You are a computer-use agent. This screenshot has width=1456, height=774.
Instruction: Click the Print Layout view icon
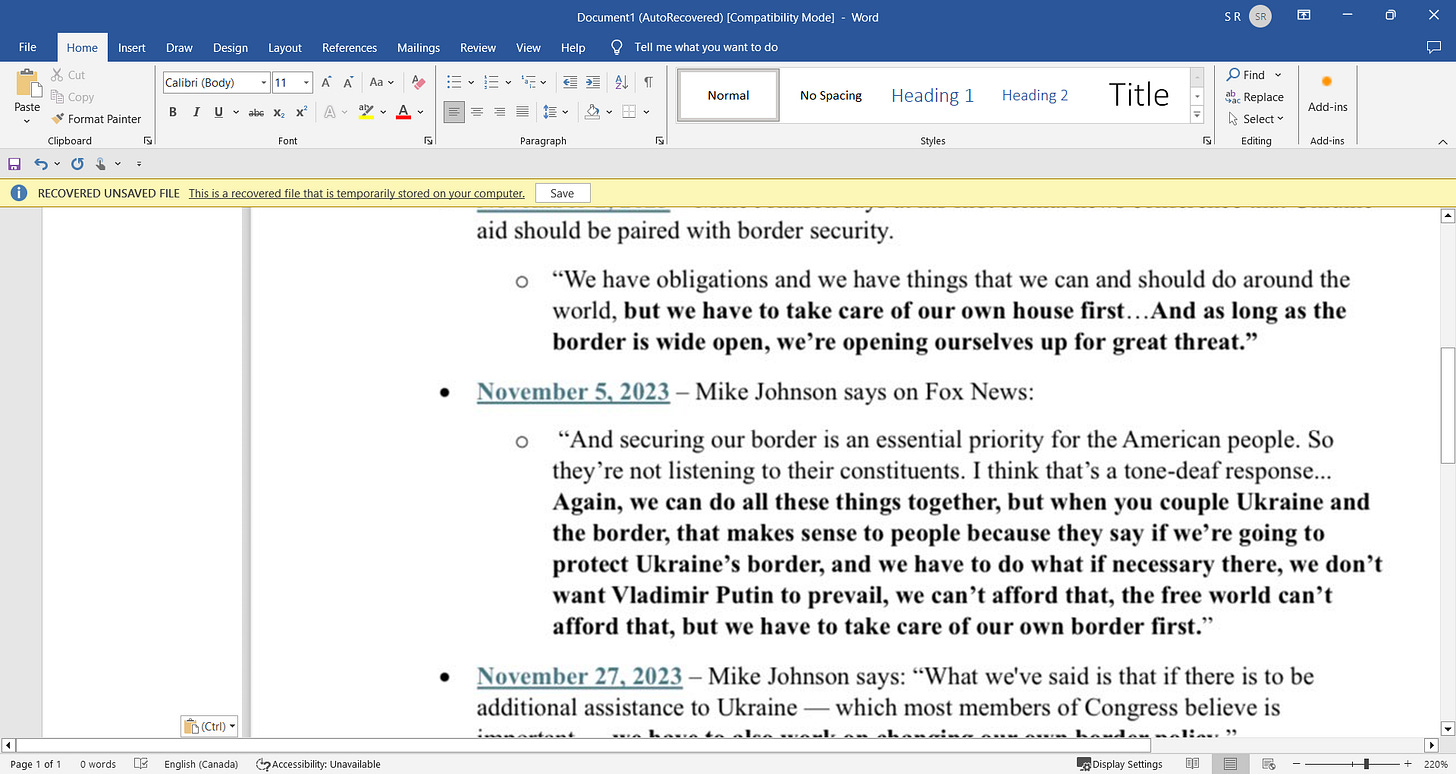pos(1231,764)
